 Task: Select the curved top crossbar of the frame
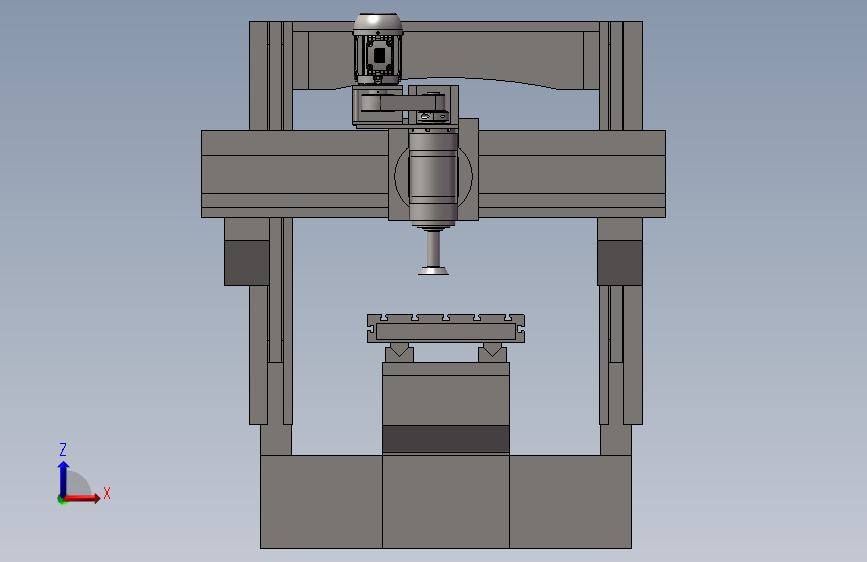tap(446, 55)
